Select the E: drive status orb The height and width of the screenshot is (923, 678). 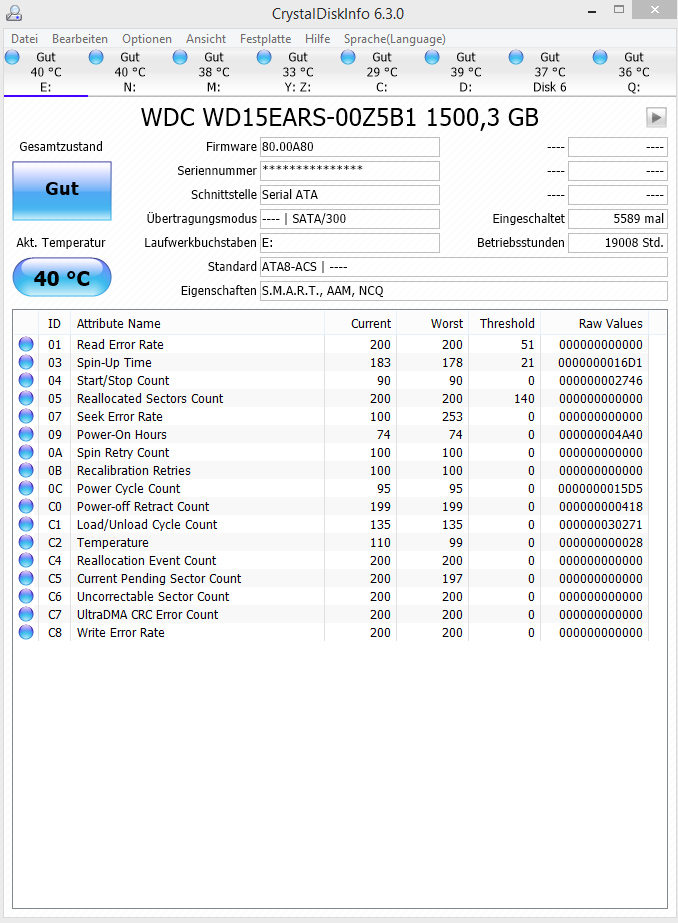[x=12, y=57]
